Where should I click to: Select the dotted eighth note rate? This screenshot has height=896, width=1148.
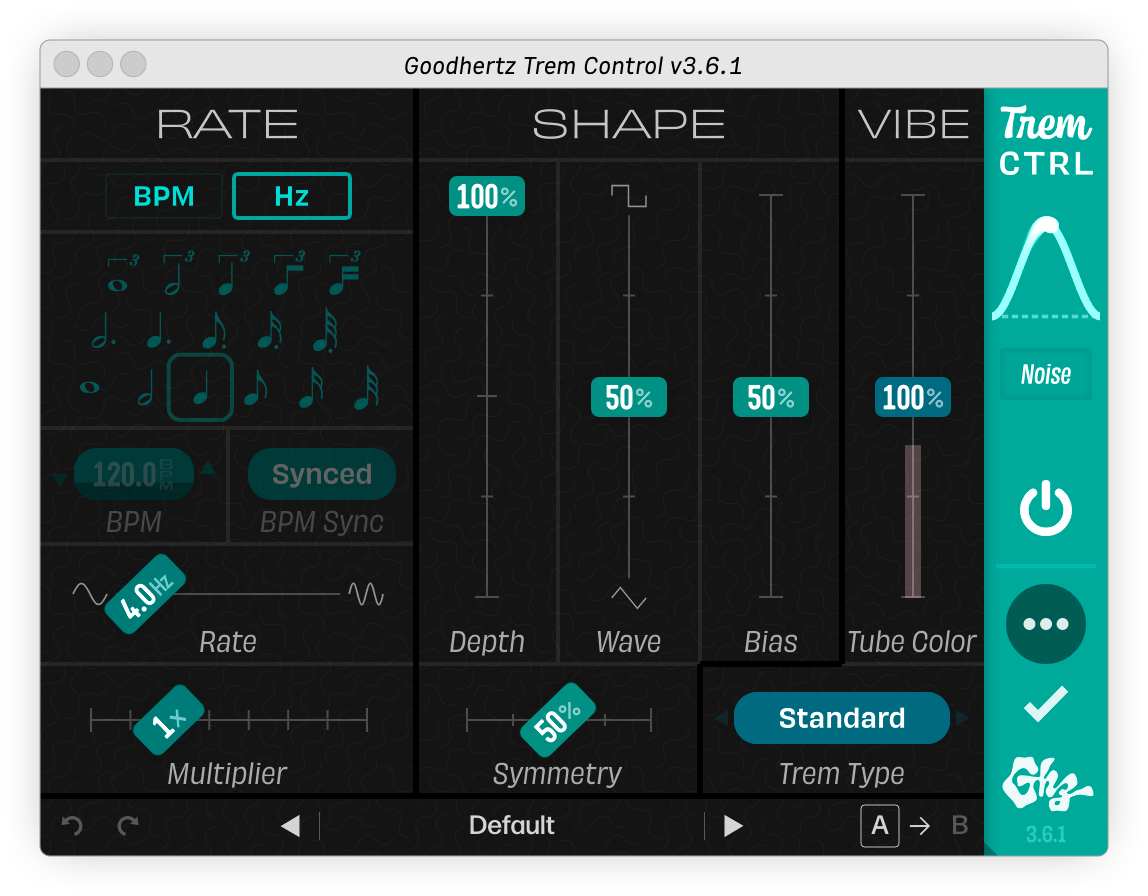tap(214, 332)
